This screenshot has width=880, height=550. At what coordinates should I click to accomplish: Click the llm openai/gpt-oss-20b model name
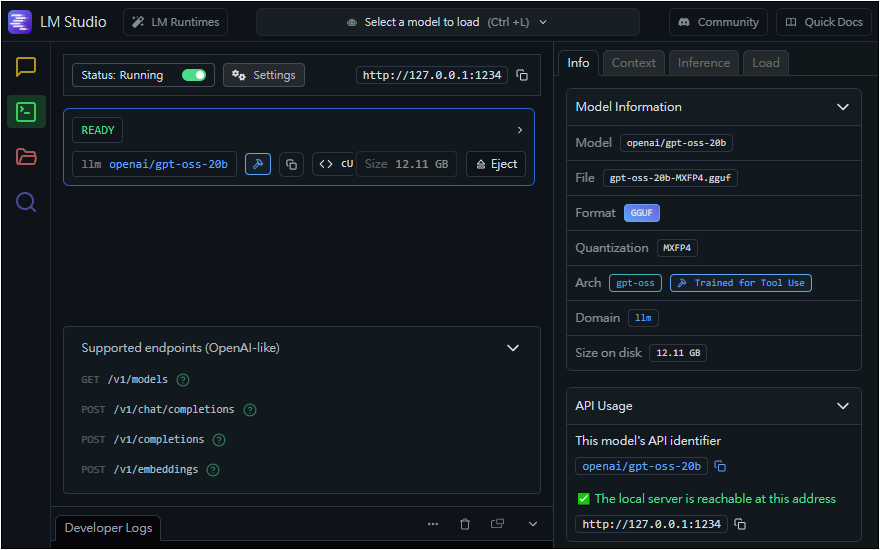coord(154,164)
